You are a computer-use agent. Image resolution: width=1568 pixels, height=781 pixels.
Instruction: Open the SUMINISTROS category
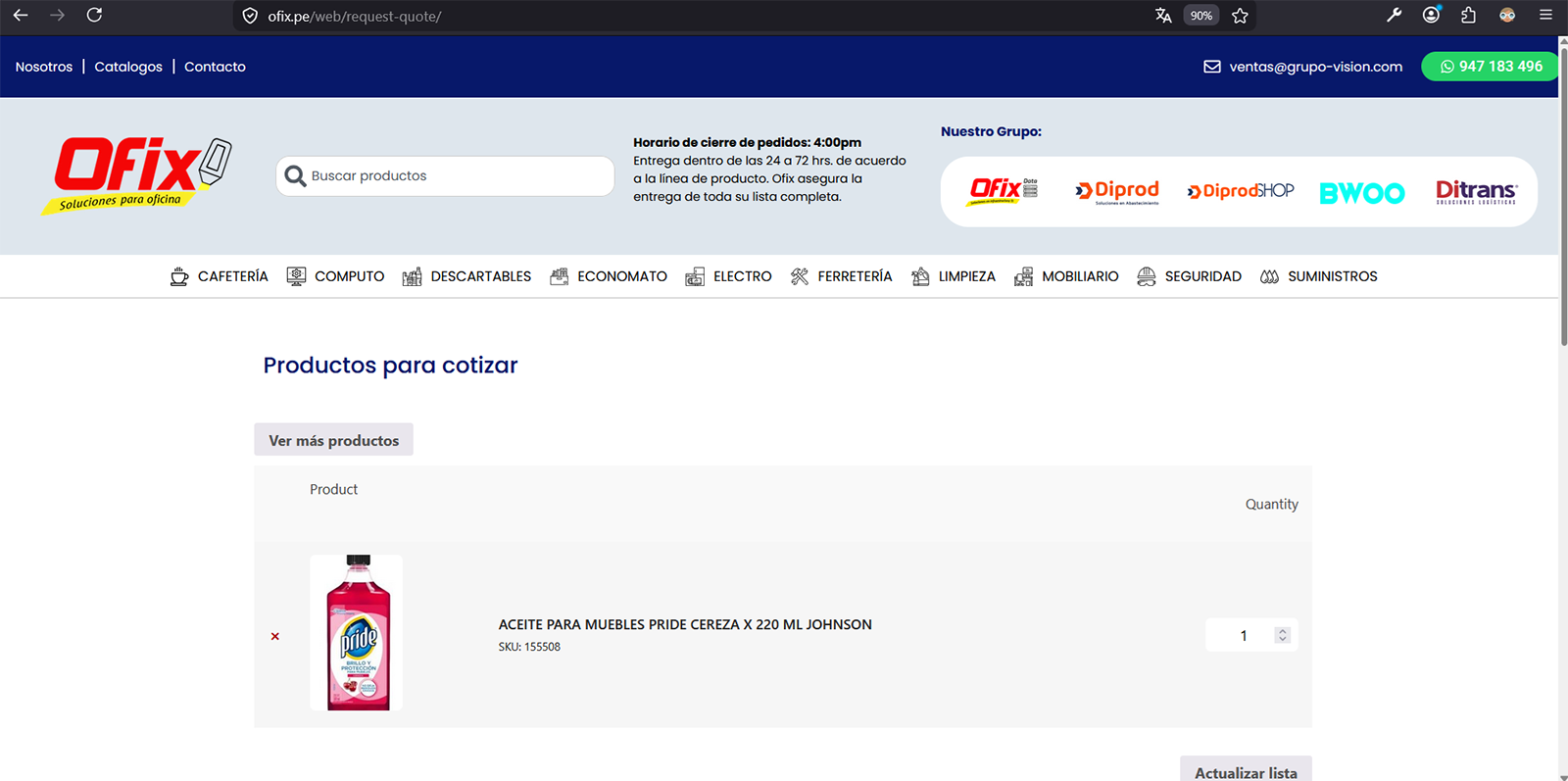coord(1318,276)
